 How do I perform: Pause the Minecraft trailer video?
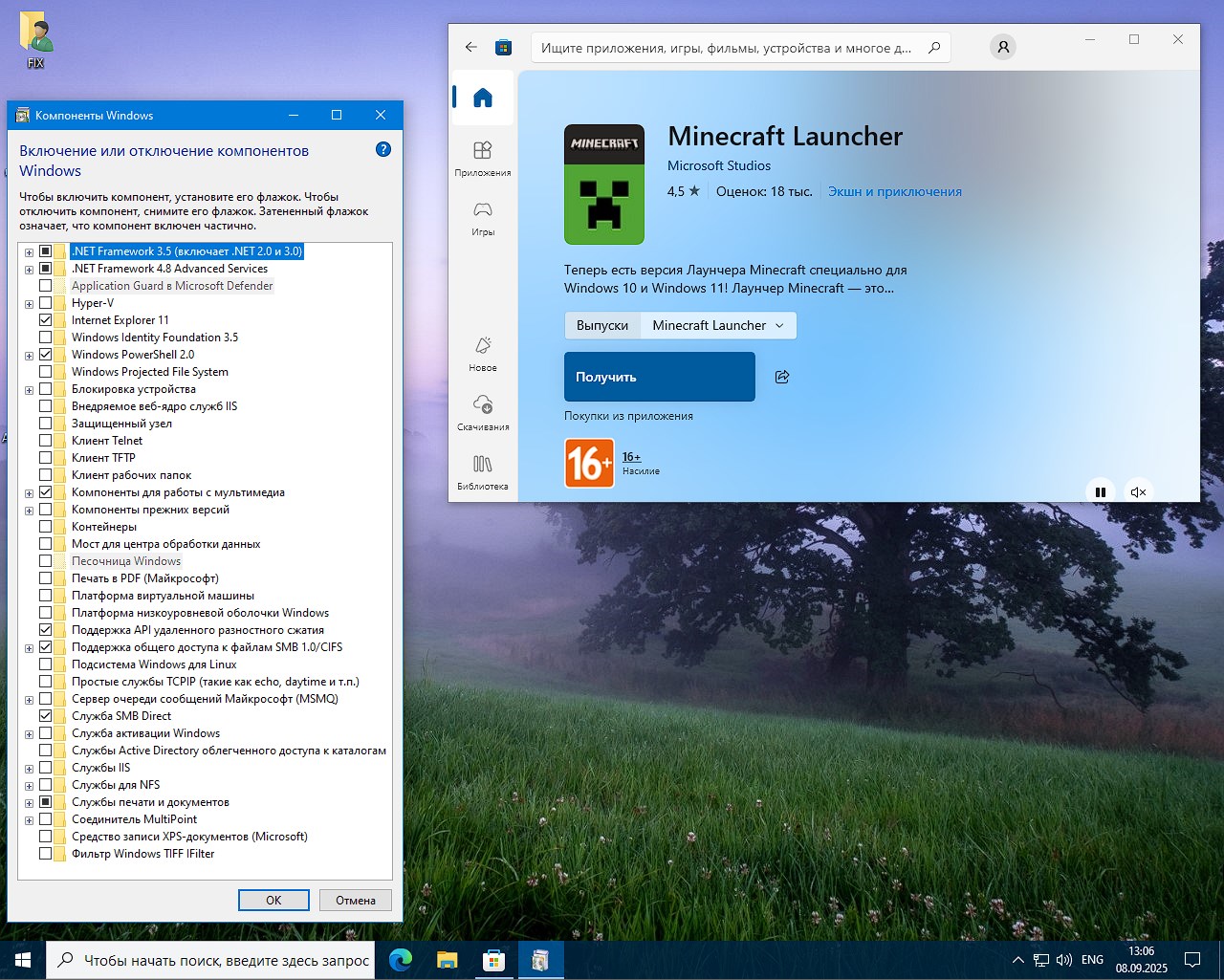tap(1101, 491)
